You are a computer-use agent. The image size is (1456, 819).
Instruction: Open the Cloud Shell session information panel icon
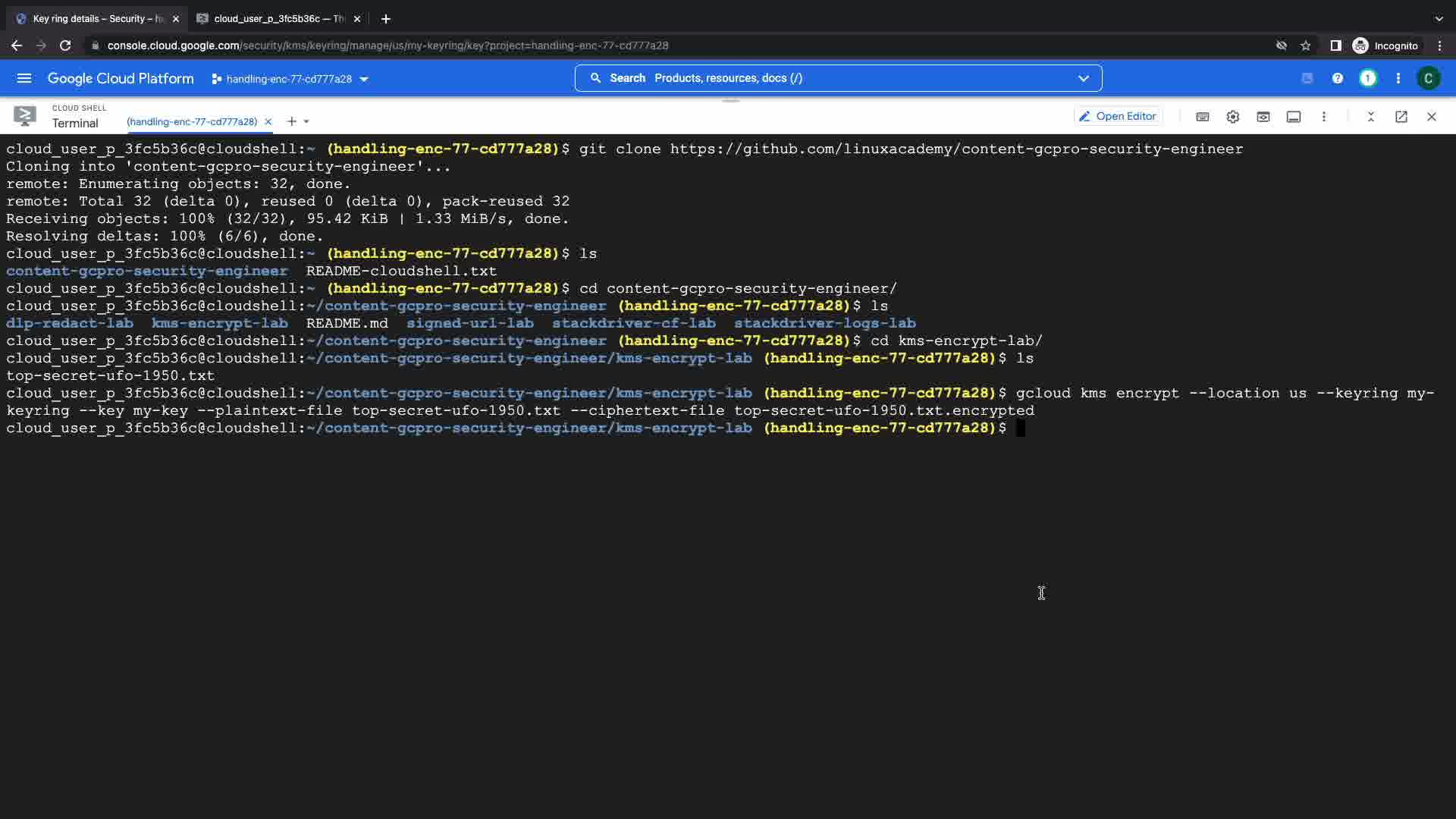[1293, 117]
